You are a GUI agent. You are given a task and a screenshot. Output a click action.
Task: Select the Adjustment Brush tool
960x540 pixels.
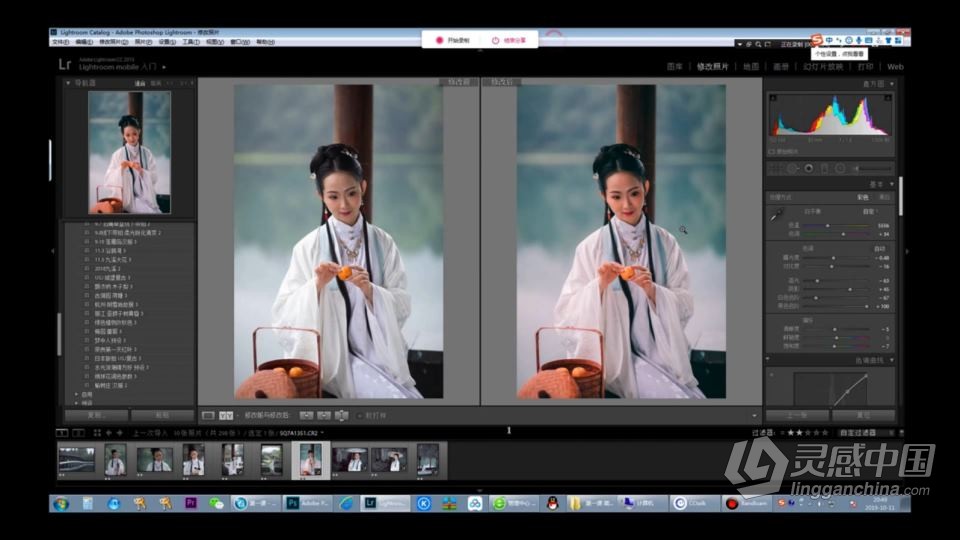coord(872,168)
